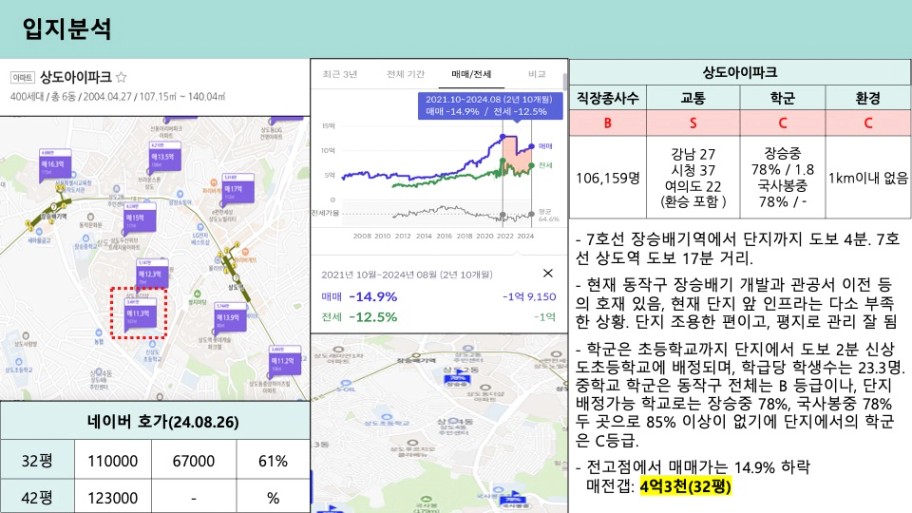The width and height of the screenshot is (912, 513).
Task: Click the 장승중학교 school icon on the map
Action: coord(86,238)
